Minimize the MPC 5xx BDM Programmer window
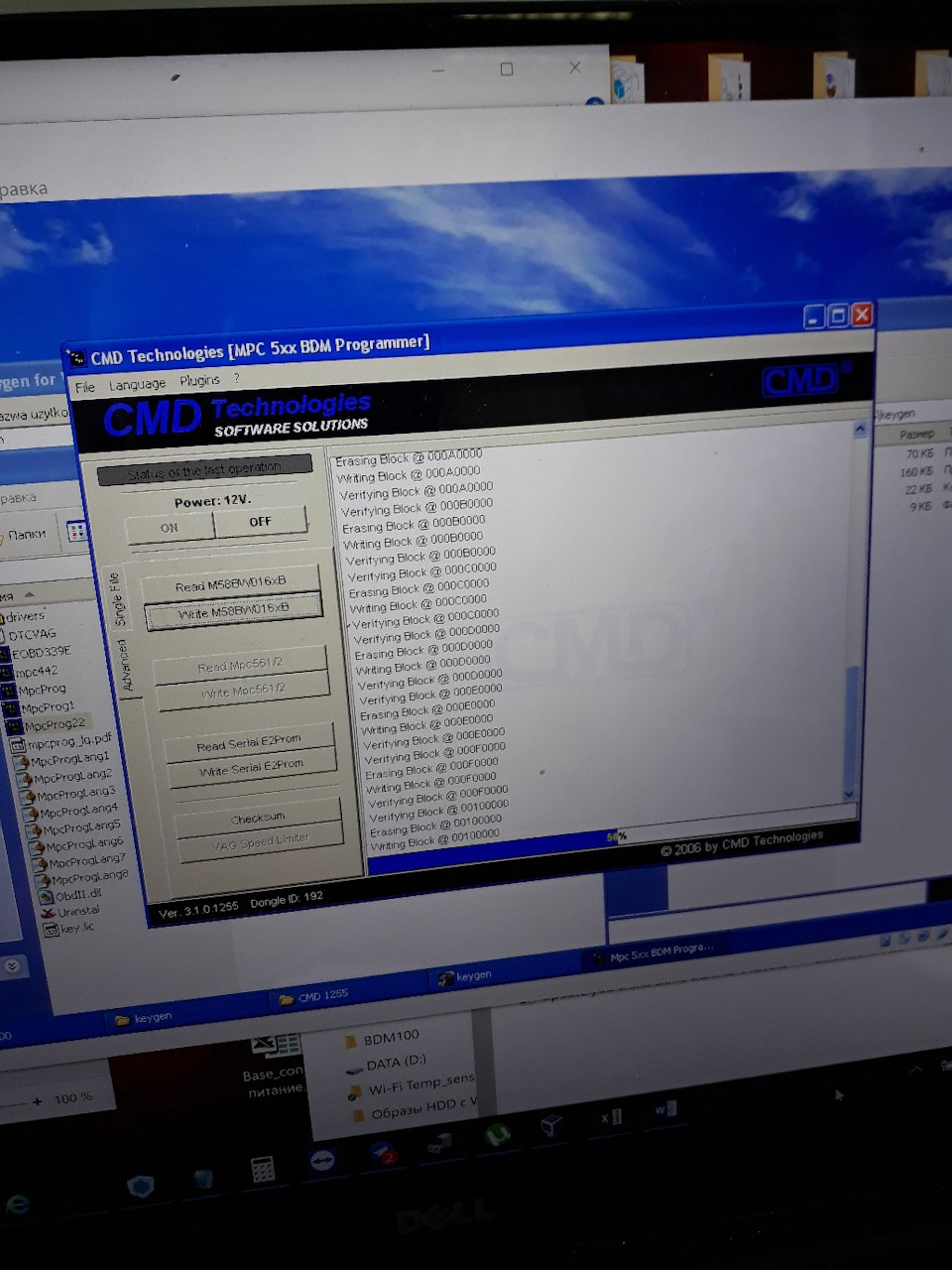The width and height of the screenshot is (952, 1270). (815, 317)
